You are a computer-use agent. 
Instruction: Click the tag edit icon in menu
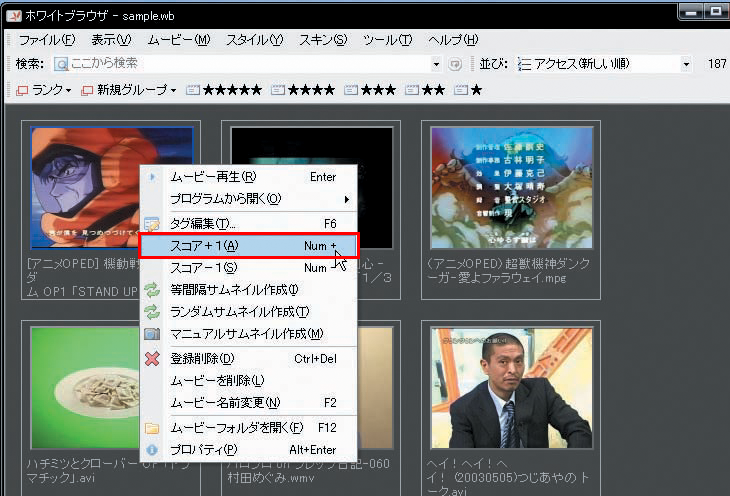152,224
